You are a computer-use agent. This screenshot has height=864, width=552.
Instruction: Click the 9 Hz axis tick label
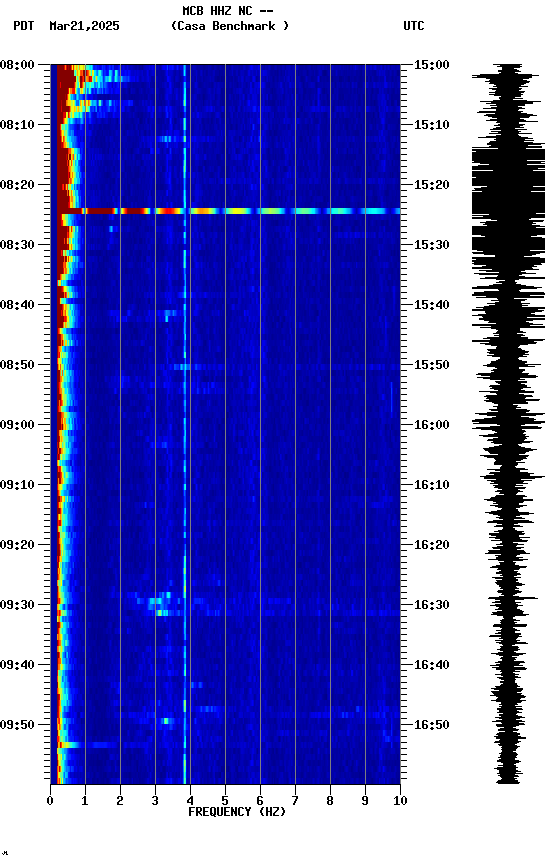[x=365, y=801]
